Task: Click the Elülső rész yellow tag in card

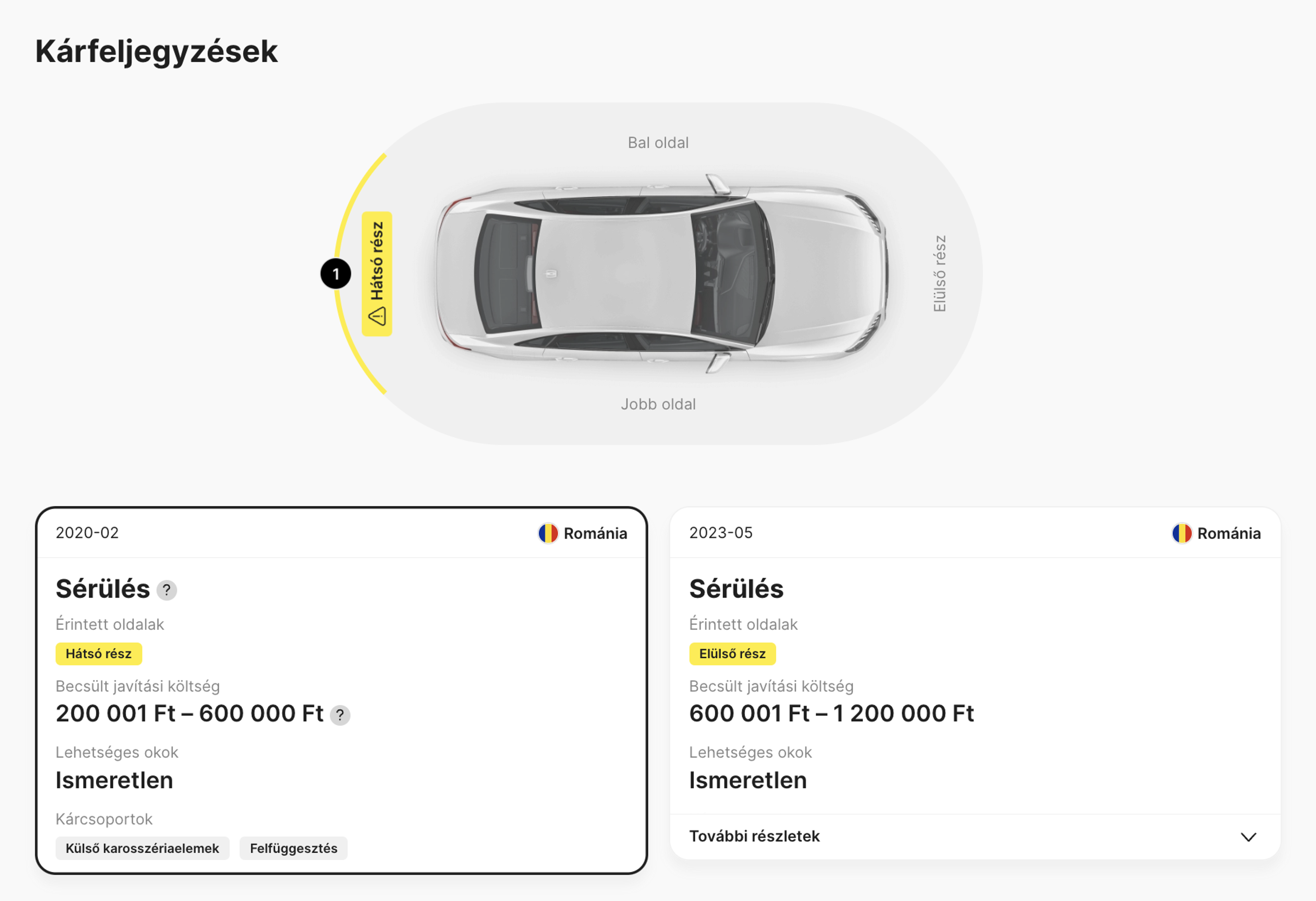Action: coord(732,654)
